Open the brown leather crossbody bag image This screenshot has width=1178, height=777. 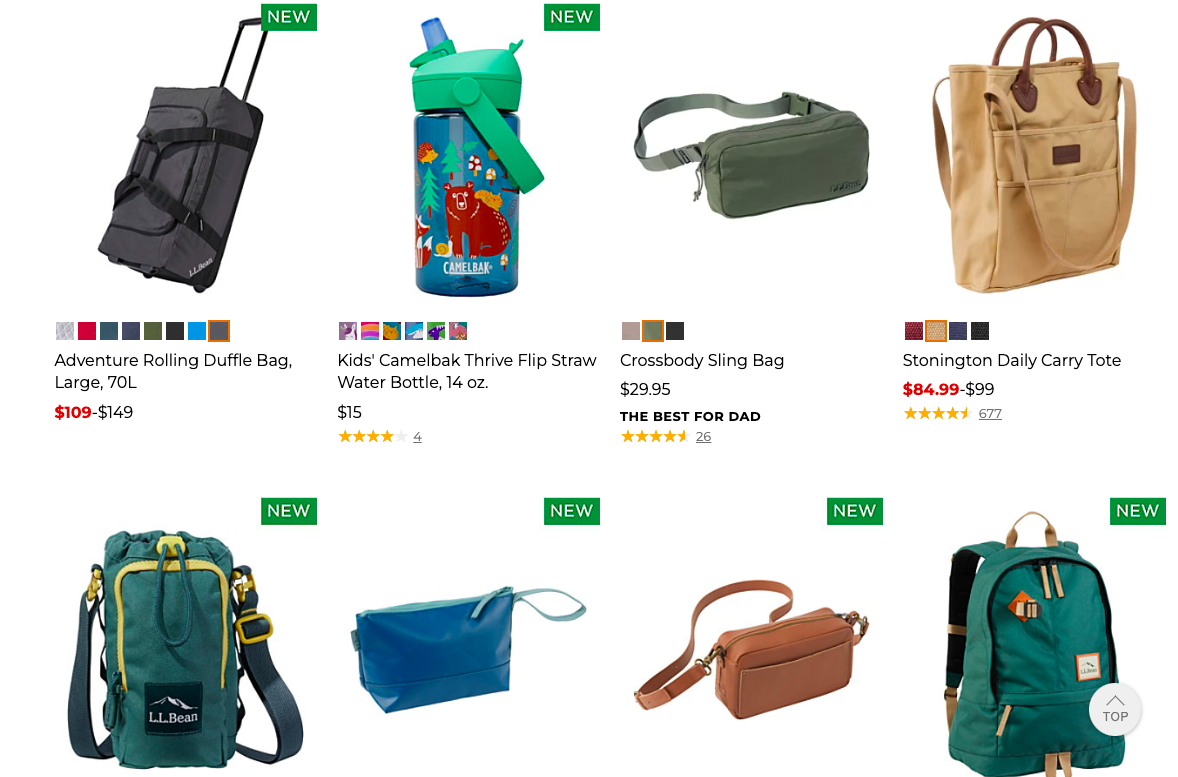click(x=751, y=648)
